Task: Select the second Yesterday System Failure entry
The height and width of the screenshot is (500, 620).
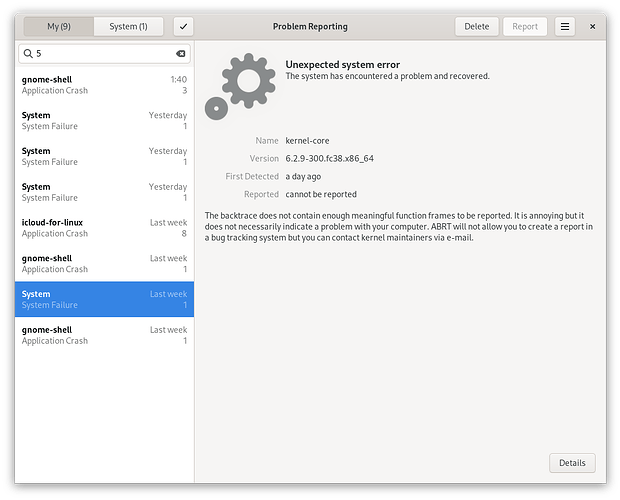Action: [104, 157]
